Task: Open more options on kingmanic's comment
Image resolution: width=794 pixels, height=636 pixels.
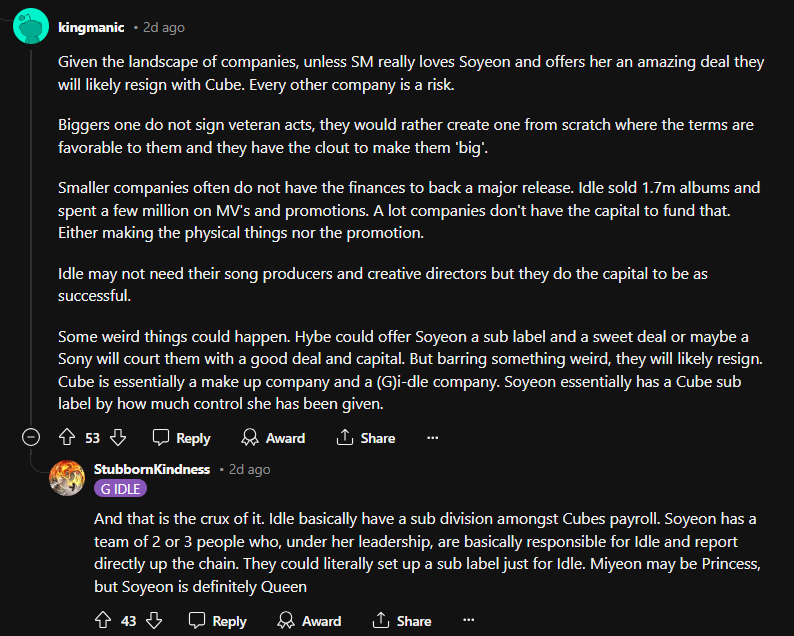Action: 432,438
